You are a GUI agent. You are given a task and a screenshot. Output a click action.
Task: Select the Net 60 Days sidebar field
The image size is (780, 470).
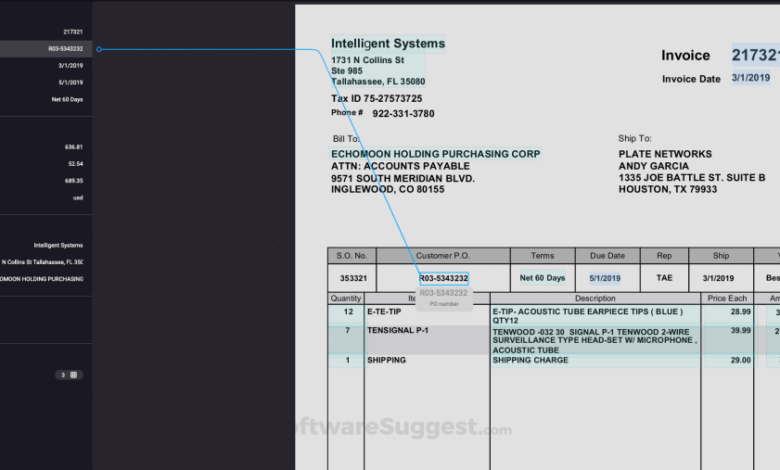[67, 99]
